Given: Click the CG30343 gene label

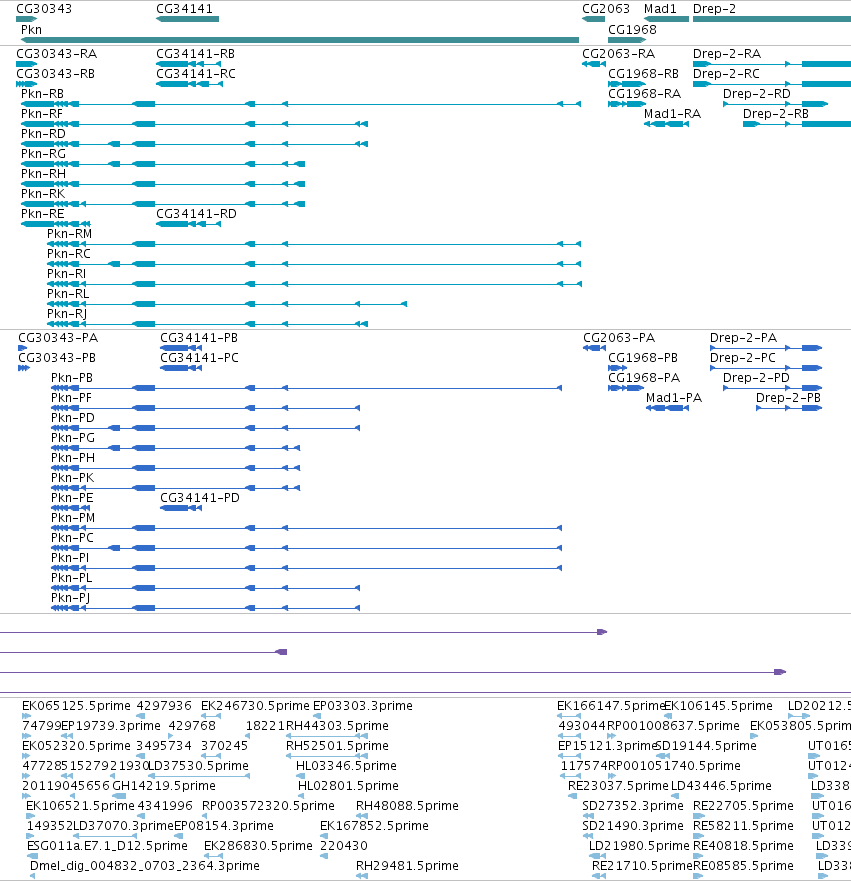Looking at the screenshot, I should pos(44,8).
